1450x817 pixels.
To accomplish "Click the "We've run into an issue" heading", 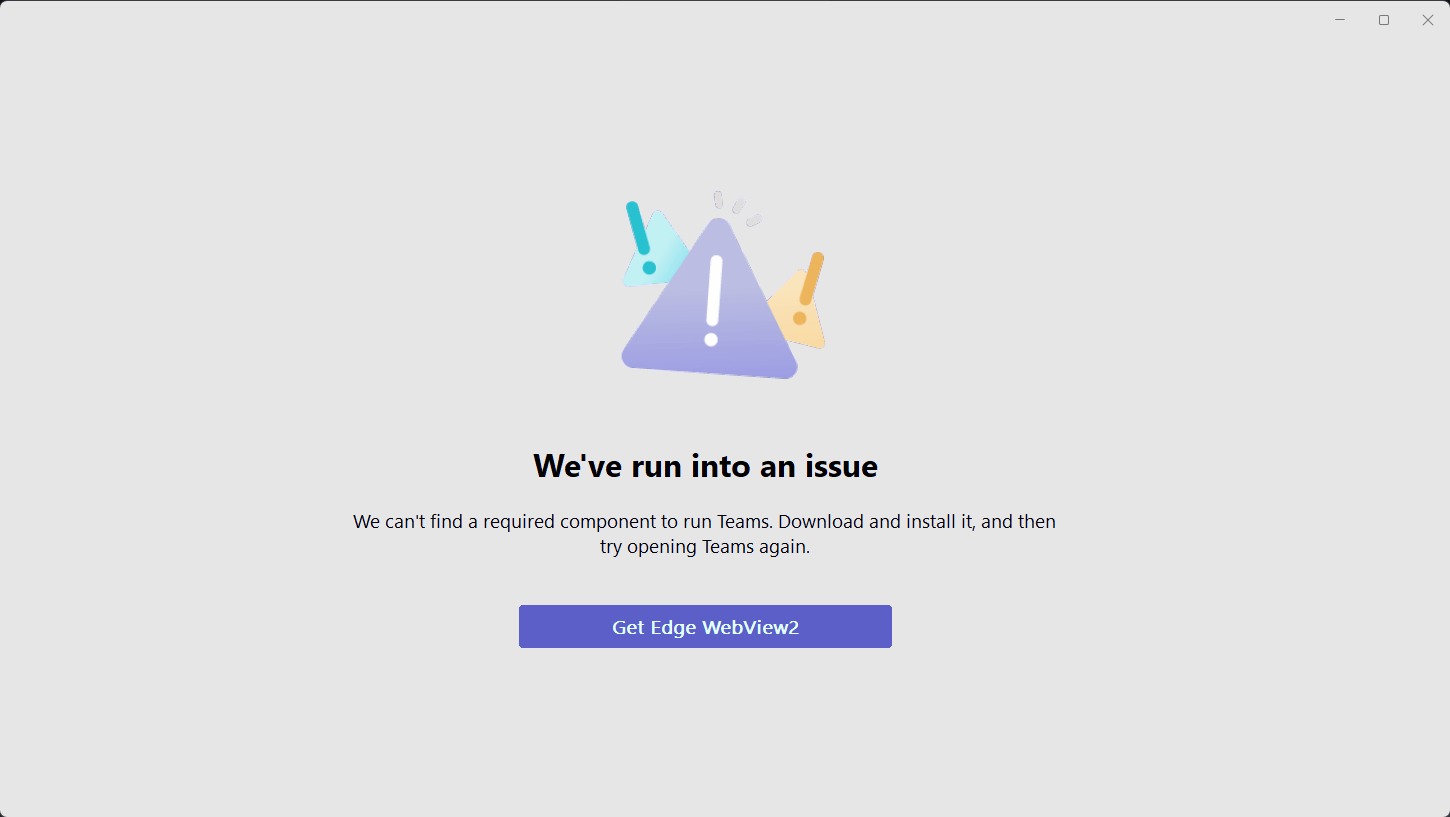I will click(705, 466).
